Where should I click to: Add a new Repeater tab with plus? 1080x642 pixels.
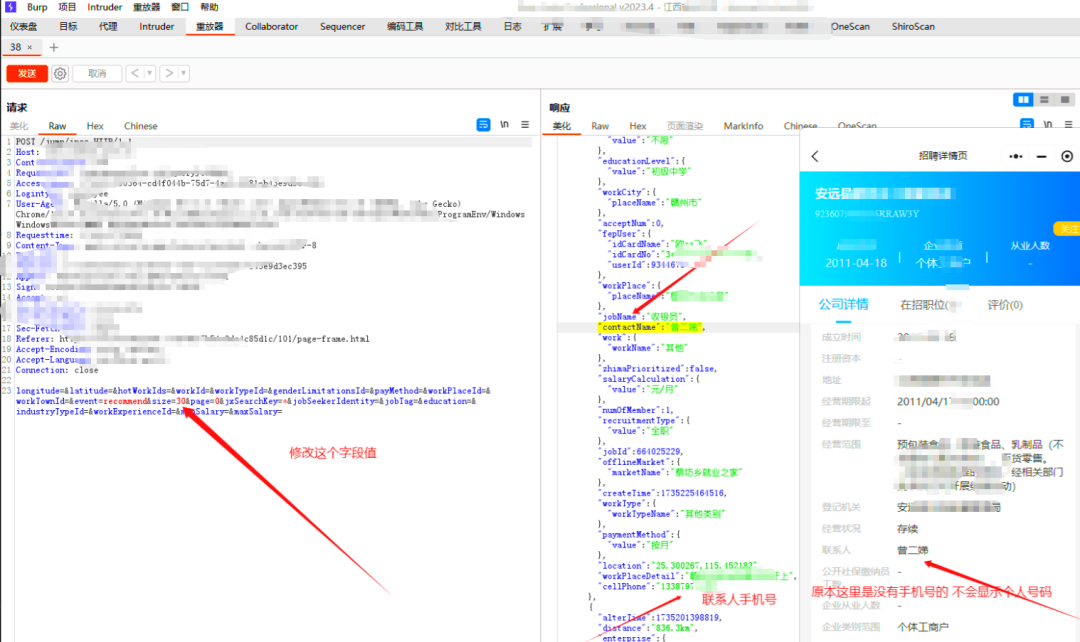(54, 48)
